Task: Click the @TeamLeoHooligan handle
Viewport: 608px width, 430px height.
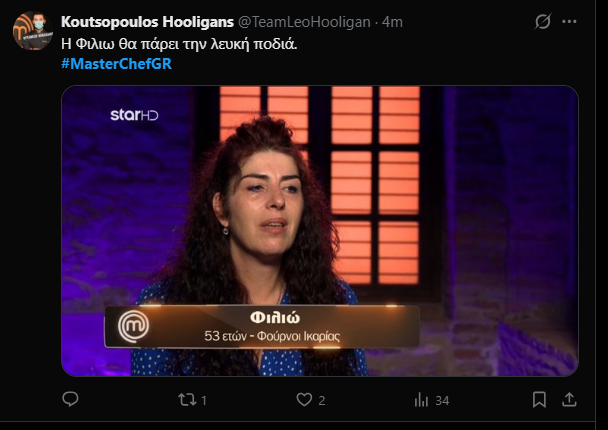Action: pos(304,22)
